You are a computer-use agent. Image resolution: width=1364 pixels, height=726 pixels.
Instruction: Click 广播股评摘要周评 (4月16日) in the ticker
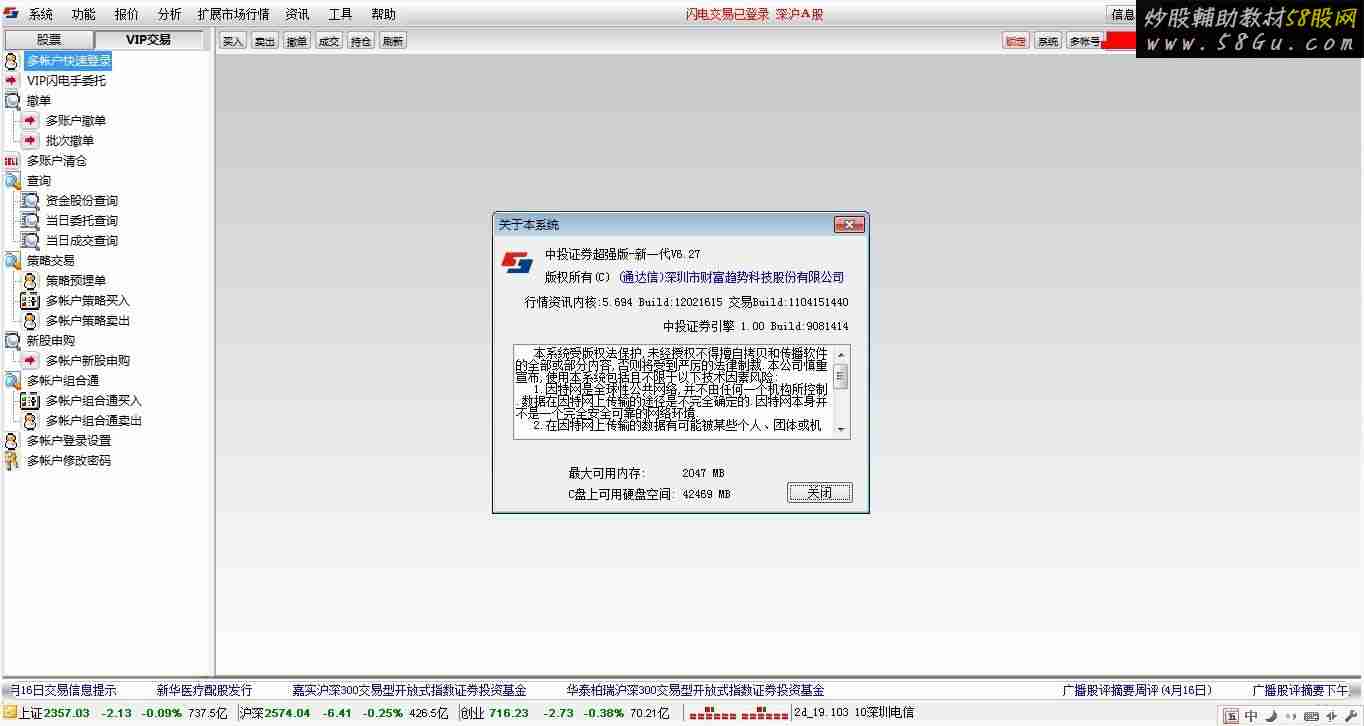click(x=1137, y=690)
